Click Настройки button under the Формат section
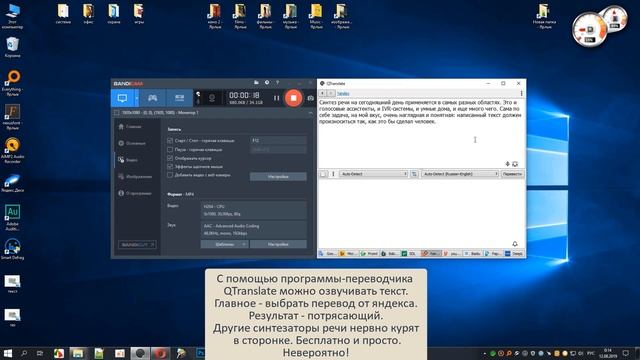This screenshot has height=360, width=640. [x=278, y=244]
